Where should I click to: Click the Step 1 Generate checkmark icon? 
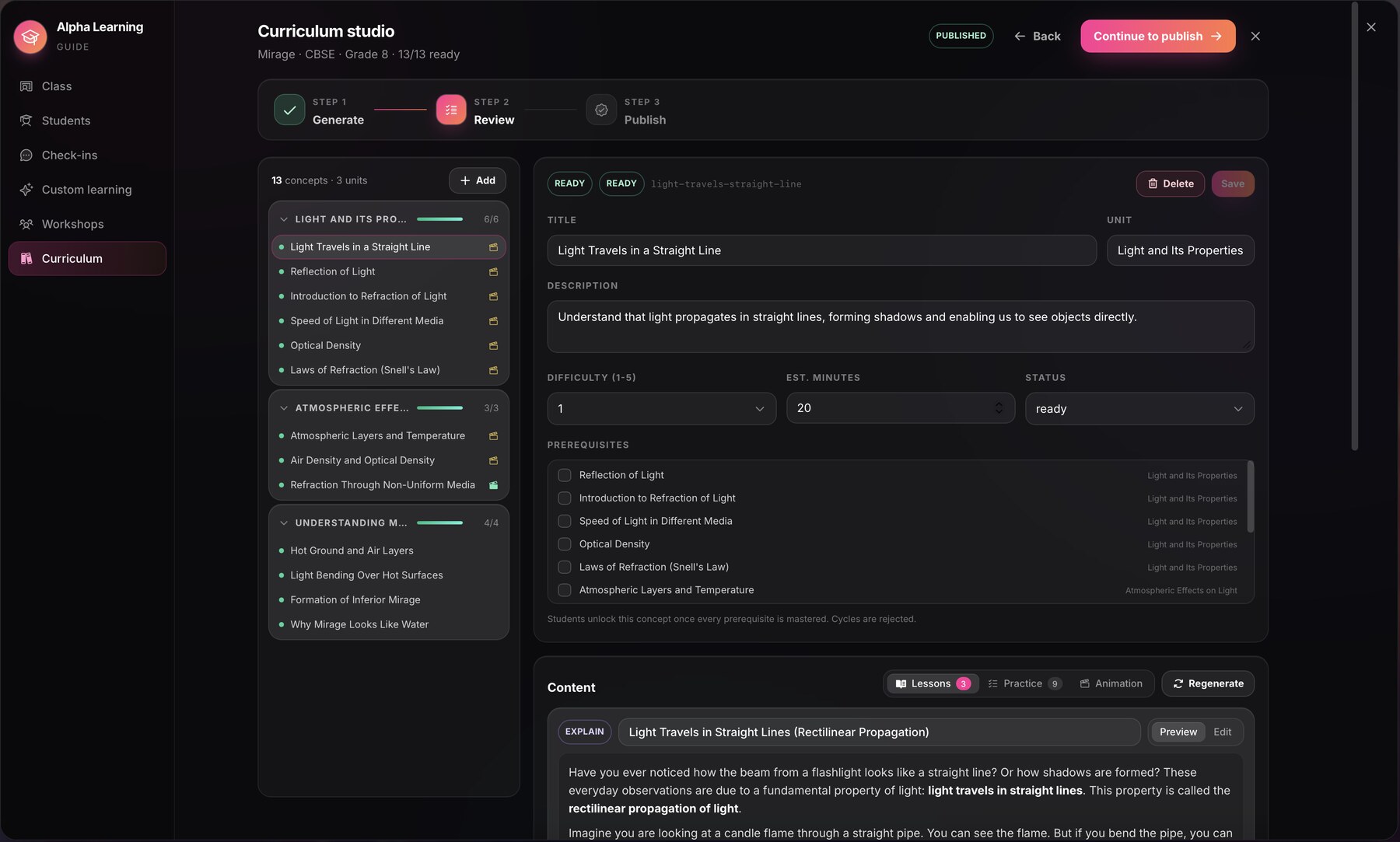(289, 110)
